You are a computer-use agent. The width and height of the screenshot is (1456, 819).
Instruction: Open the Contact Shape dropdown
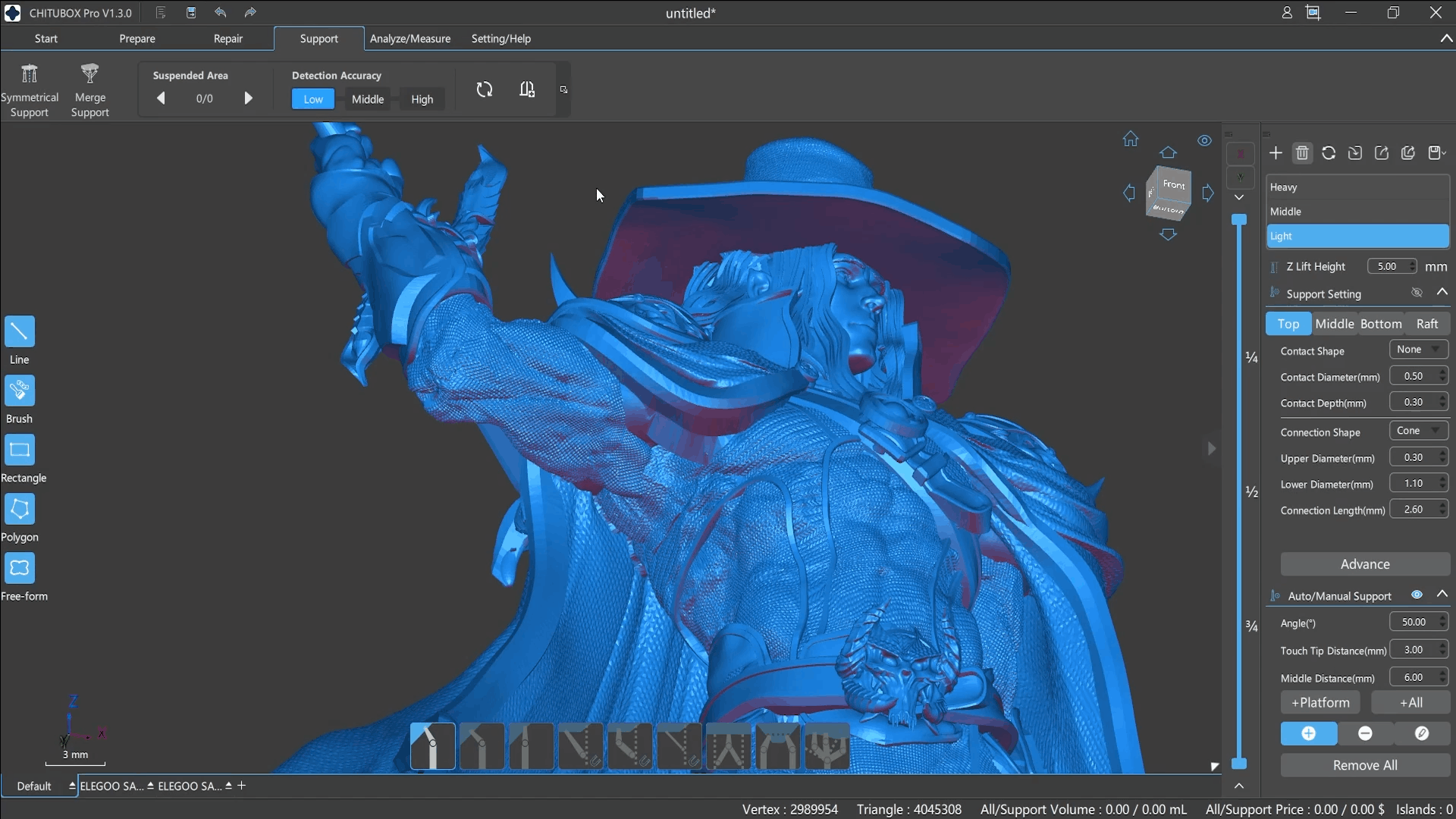pos(1419,350)
